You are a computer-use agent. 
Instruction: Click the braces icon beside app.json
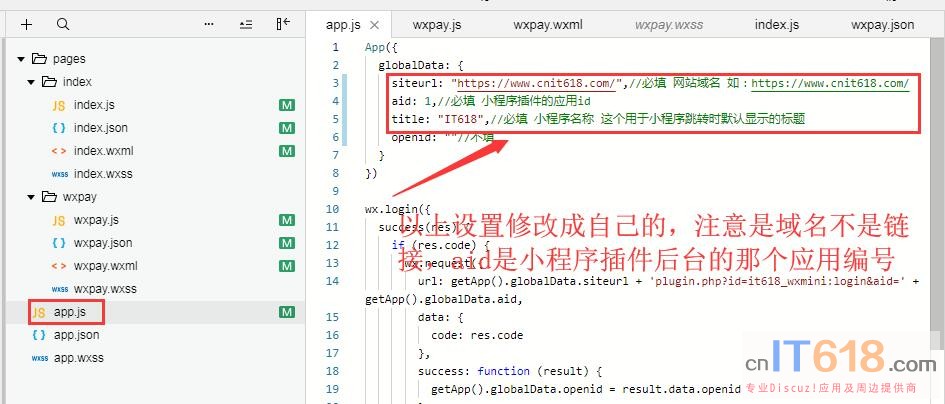click(39, 335)
